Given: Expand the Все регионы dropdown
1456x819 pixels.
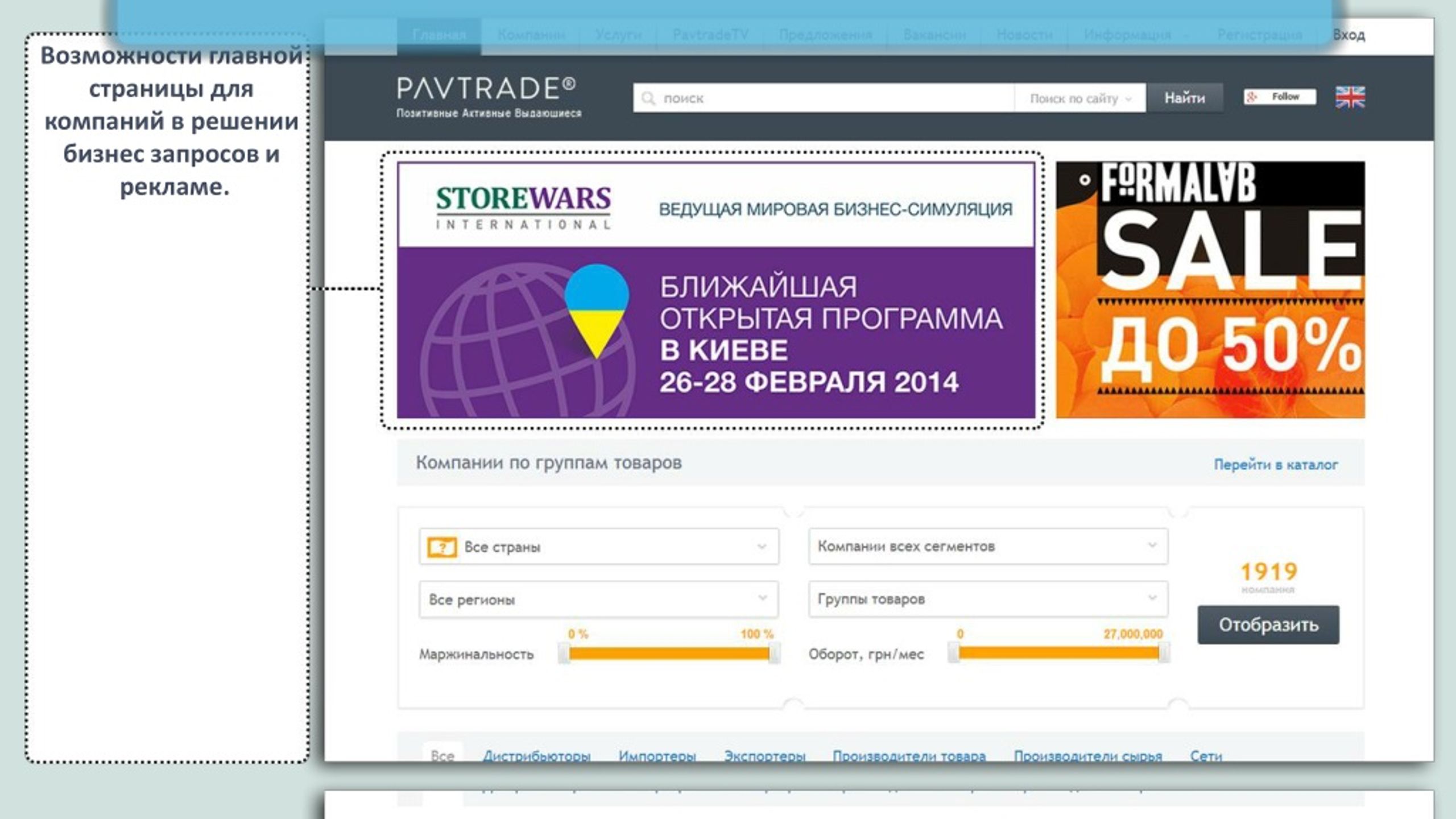Looking at the screenshot, I should (x=599, y=599).
